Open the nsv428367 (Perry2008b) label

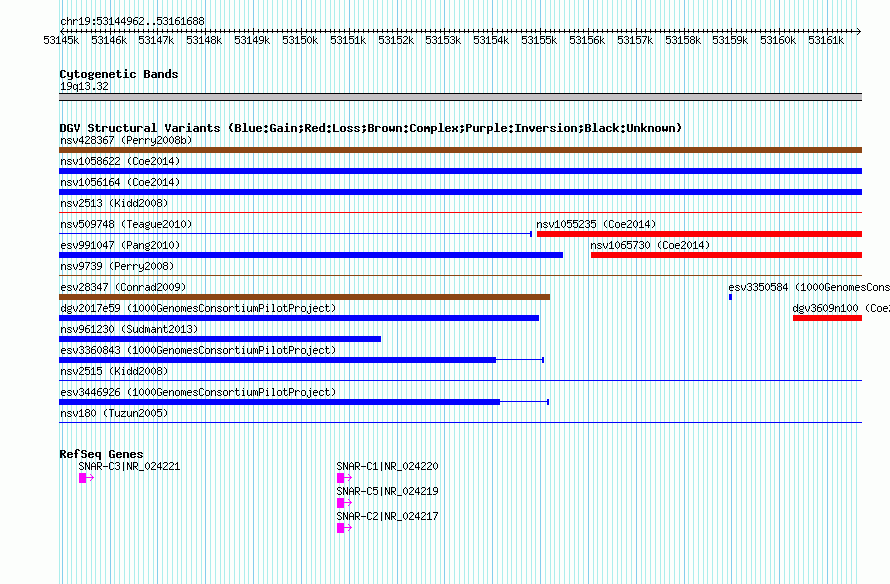126,140
